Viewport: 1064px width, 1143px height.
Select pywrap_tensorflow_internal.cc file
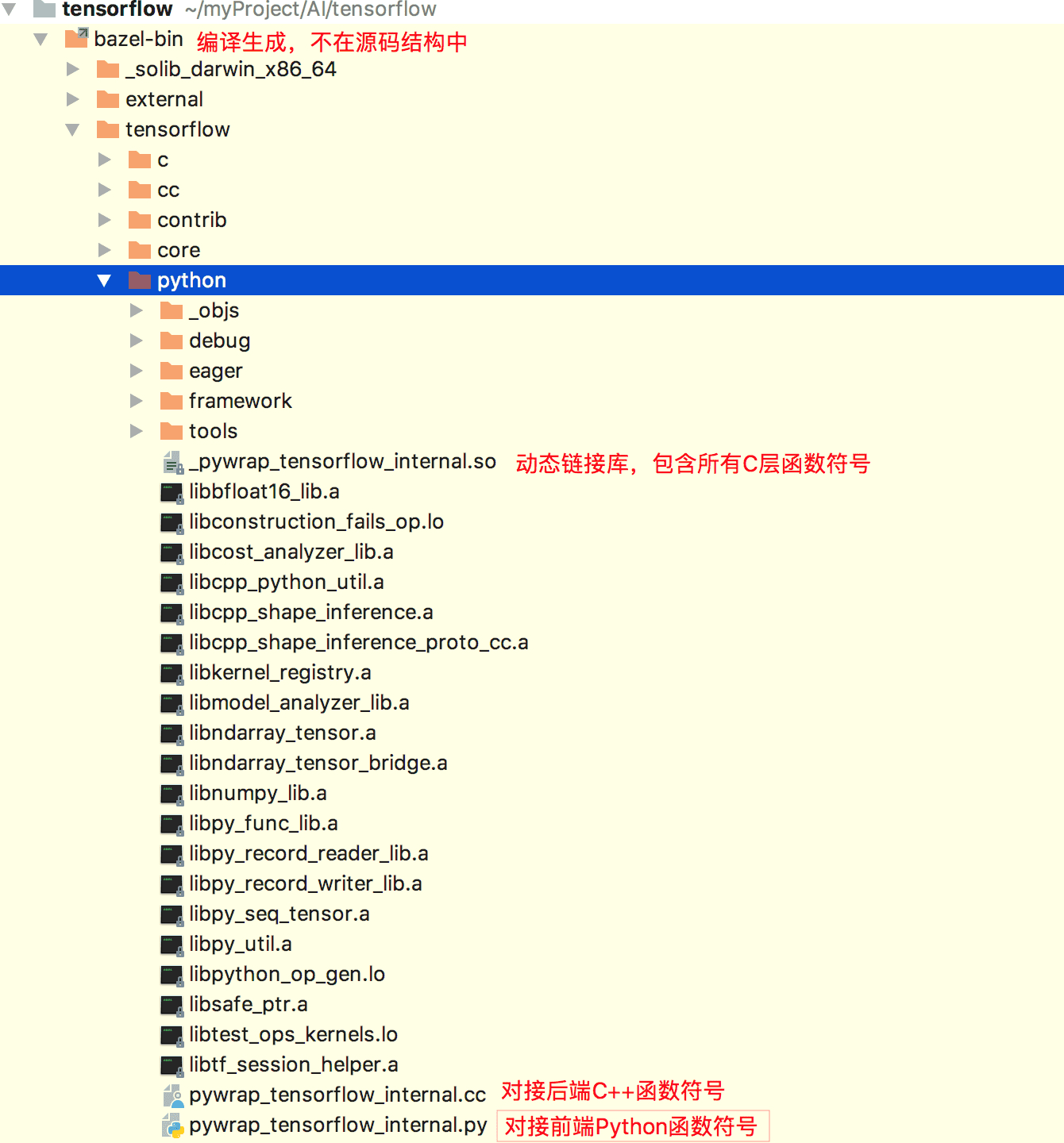click(x=337, y=1095)
